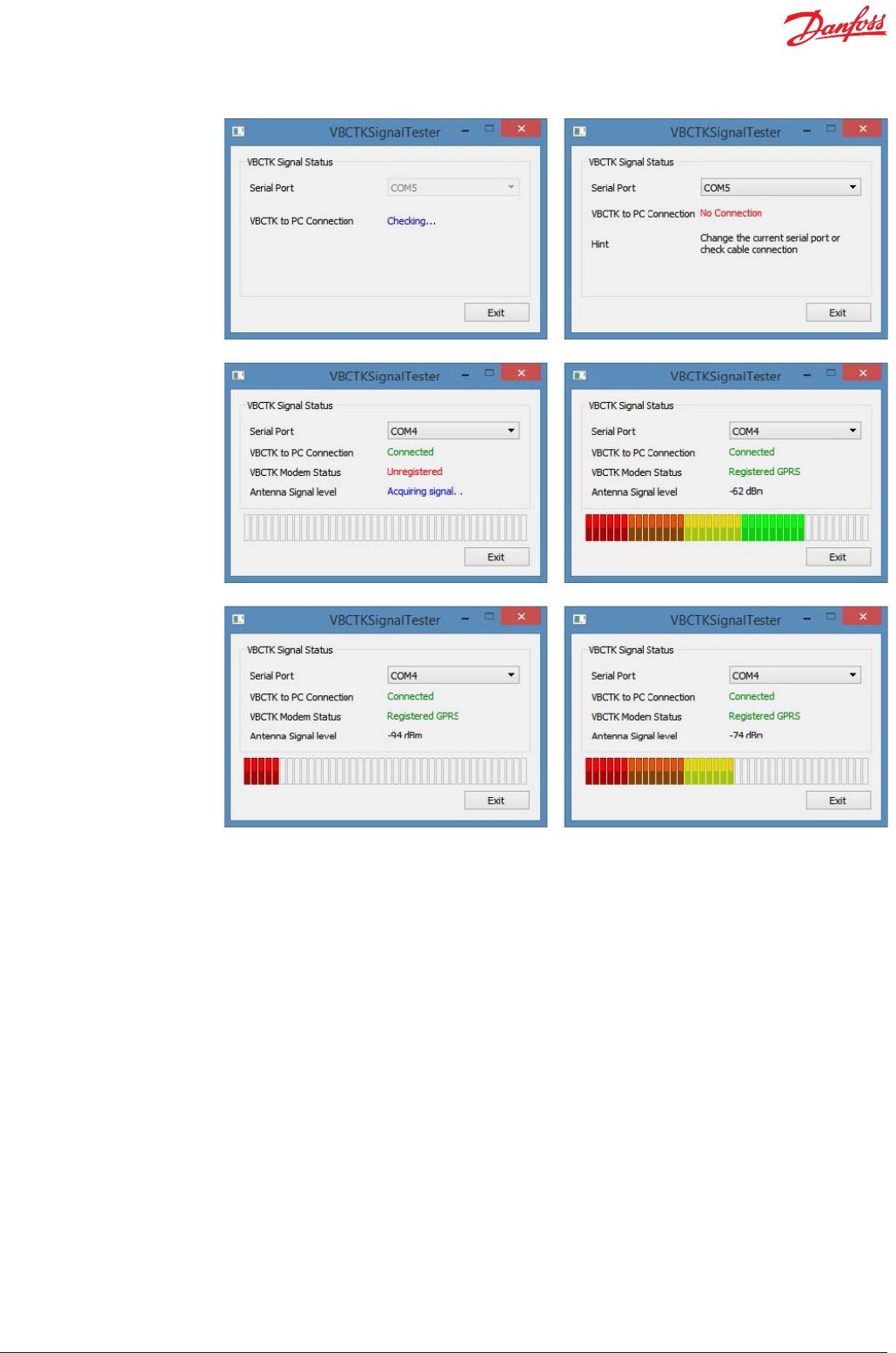Click the app icon in the -74 dBm window title bar
The image size is (896, 1353).
(579, 620)
